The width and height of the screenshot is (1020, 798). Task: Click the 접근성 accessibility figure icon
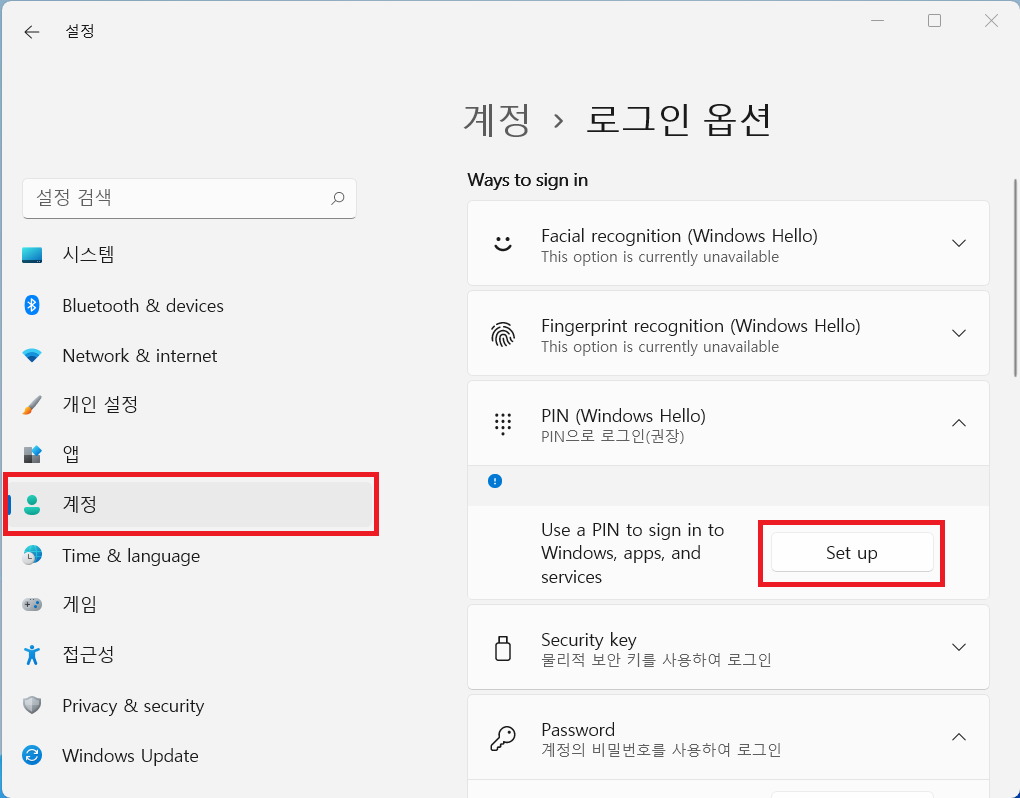32,654
